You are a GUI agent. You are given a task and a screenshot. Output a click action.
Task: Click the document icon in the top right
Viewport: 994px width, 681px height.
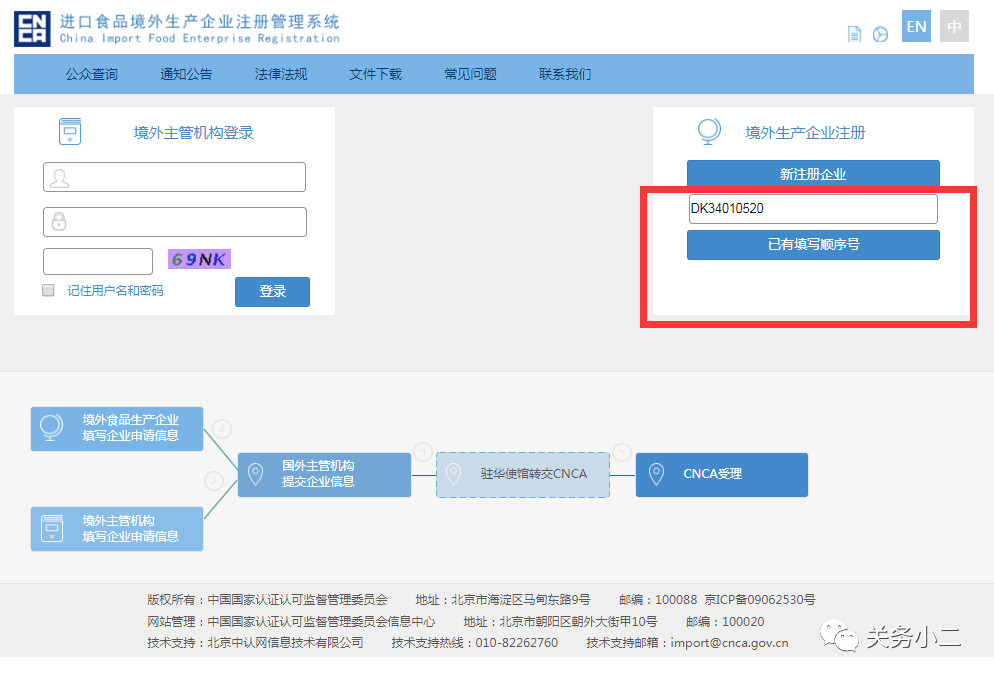(854, 34)
